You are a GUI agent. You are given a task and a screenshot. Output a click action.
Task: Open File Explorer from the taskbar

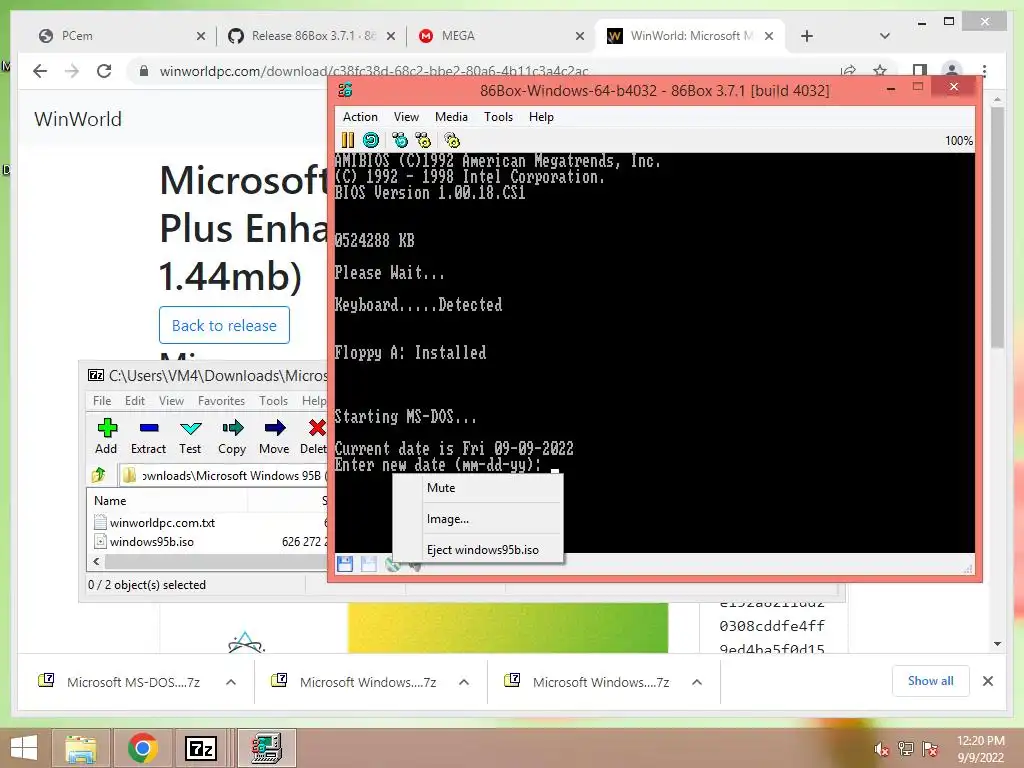pyautogui.click(x=81, y=748)
